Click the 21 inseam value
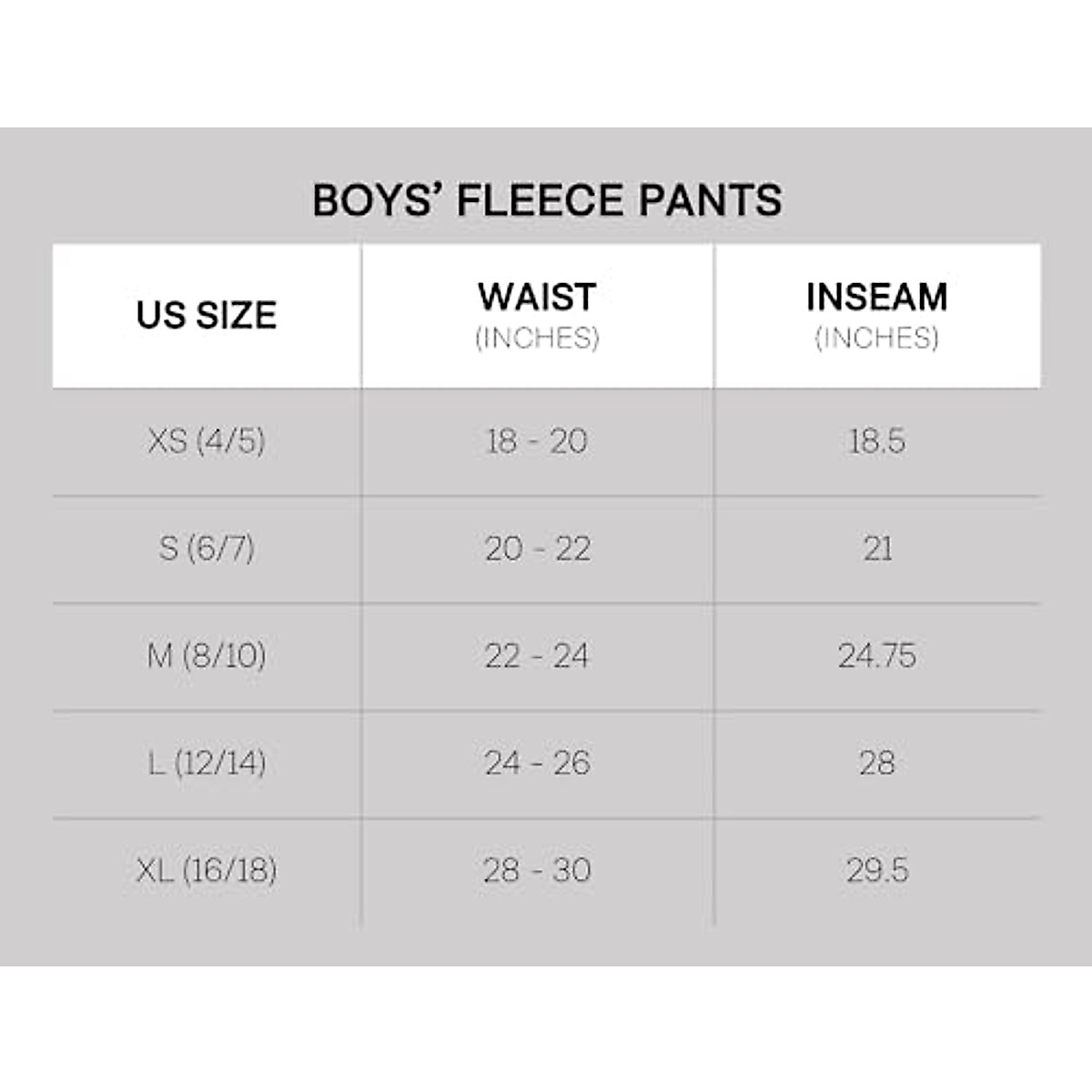This screenshot has width=1092, height=1092. 876,549
